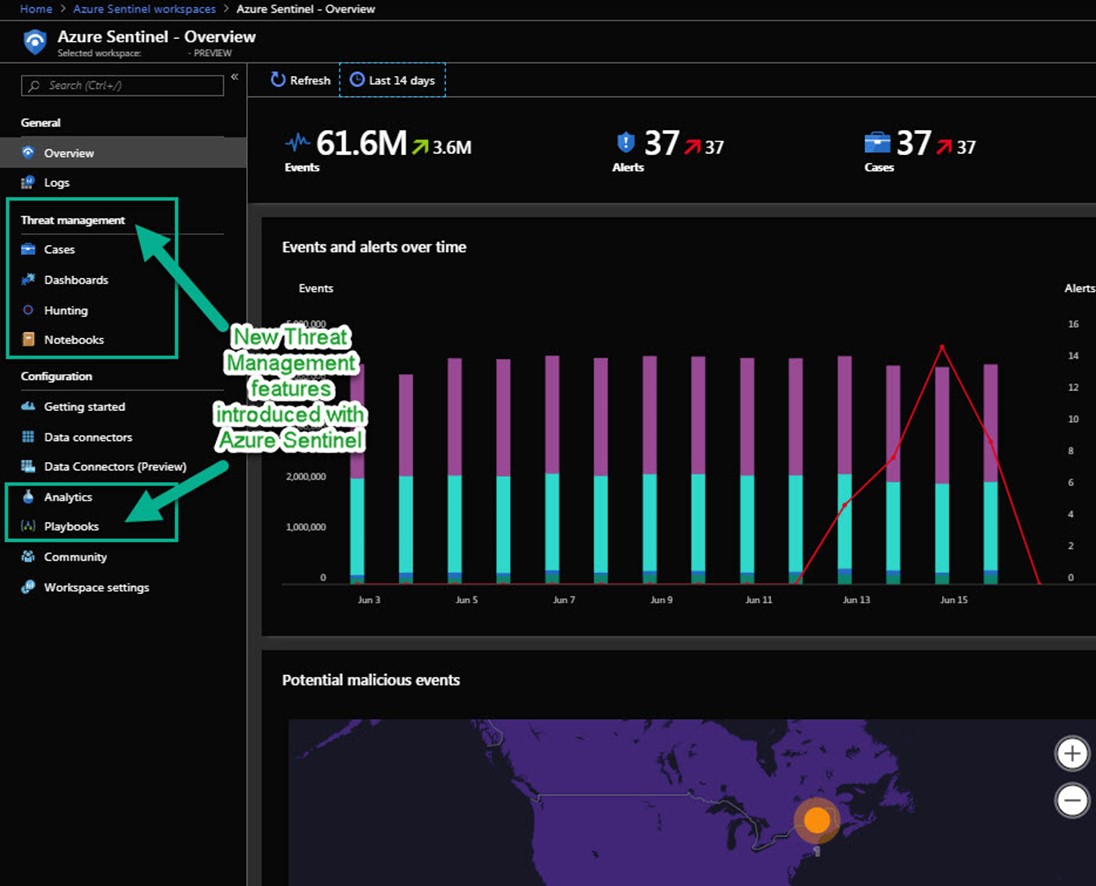The width and height of the screenshot is (1096, 886).
Task: Collapse the left navigation sidebar
Action: click(x=235, y=77)
